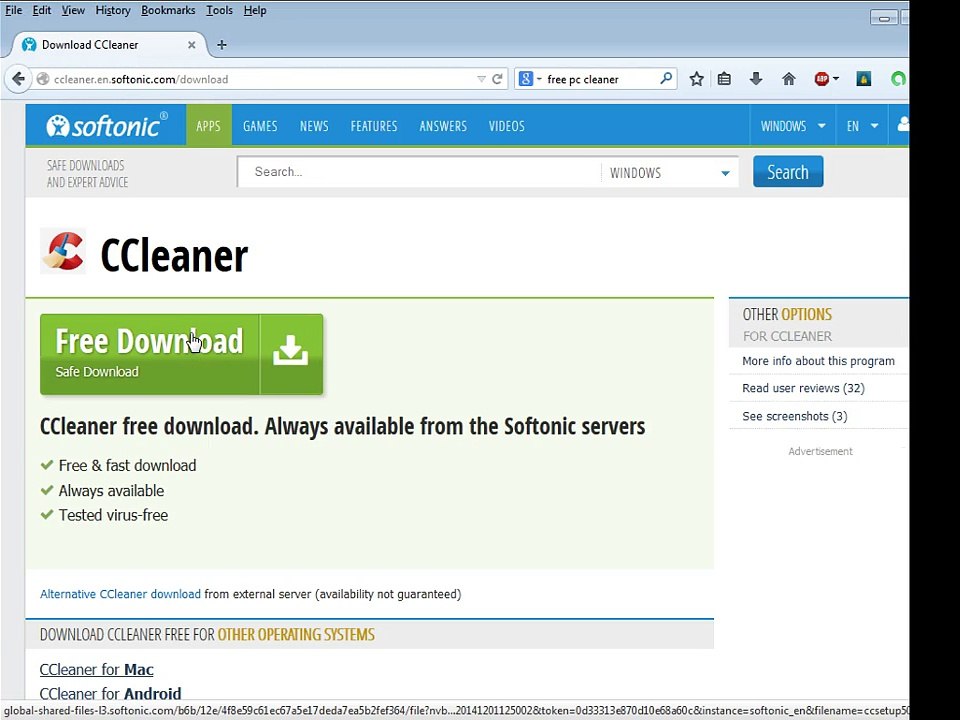Open a new tab with plus button
This screenshot has width=960, height=720.
click(x=222, y=45)
